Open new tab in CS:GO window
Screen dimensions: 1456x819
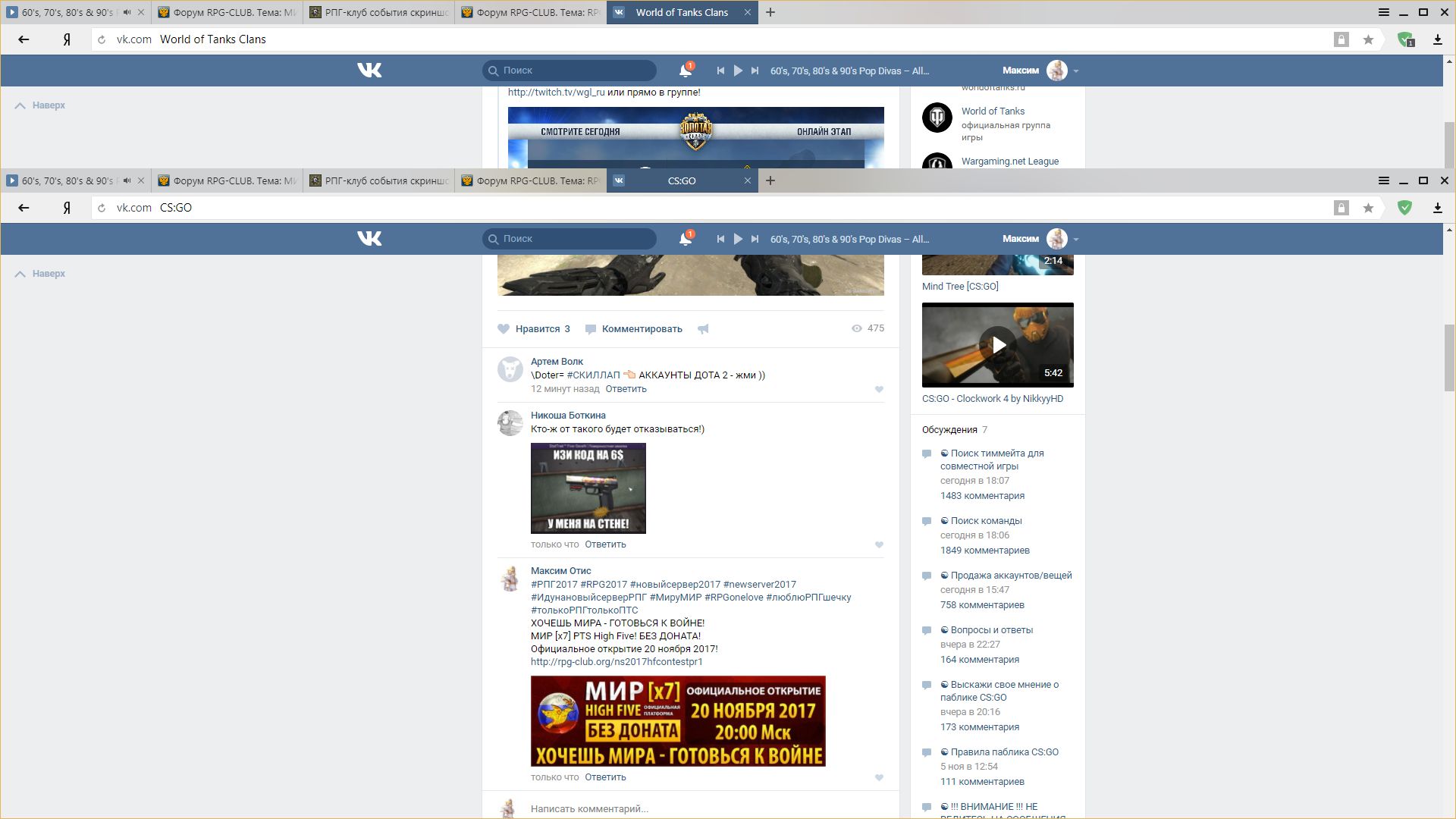(x=770, y=180)
